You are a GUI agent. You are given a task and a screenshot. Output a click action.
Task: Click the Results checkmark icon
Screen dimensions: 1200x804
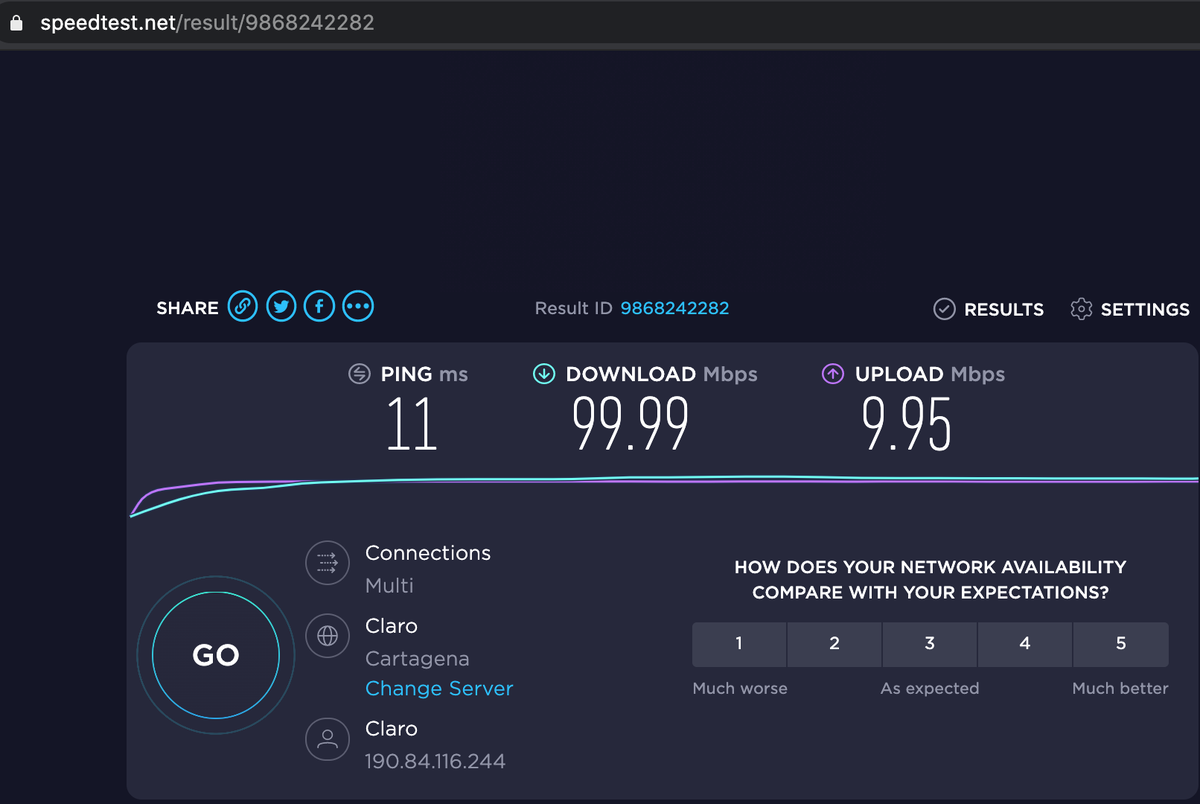click(944, 309)
